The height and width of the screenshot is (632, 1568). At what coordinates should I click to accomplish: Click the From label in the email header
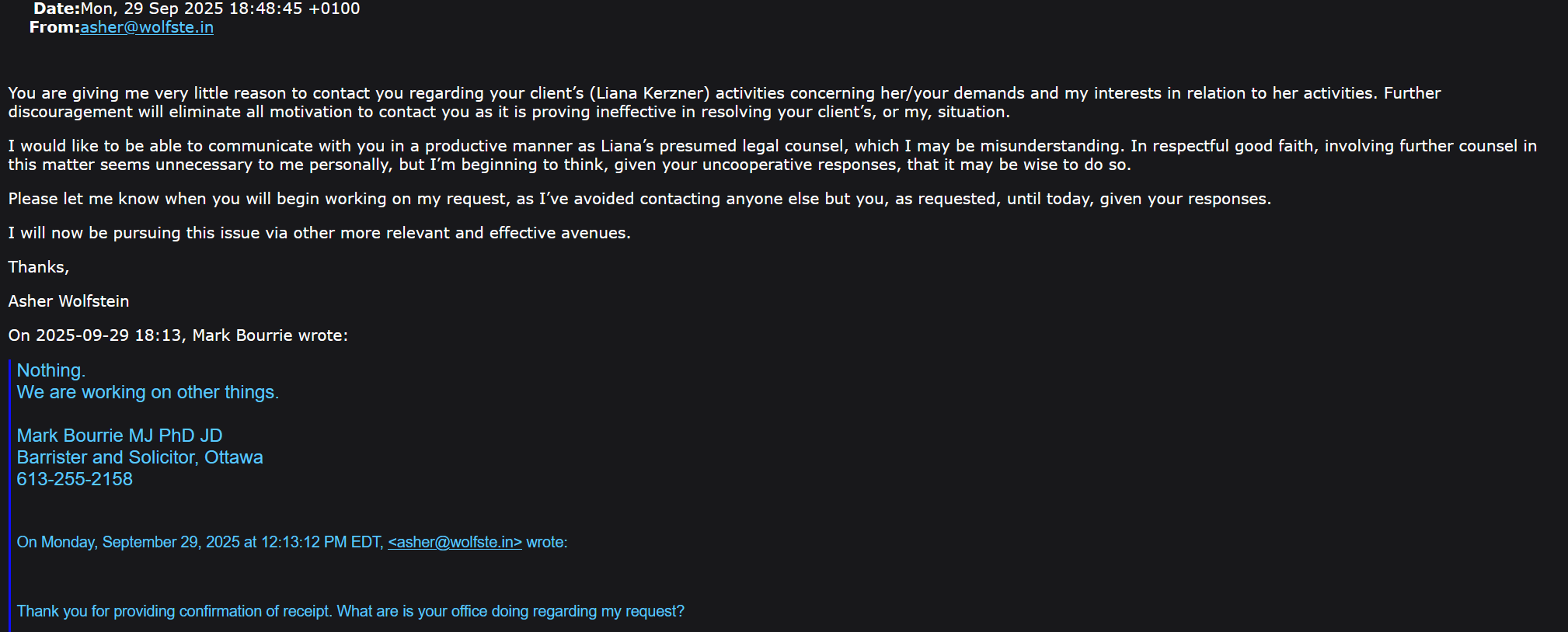coord(54,27)
